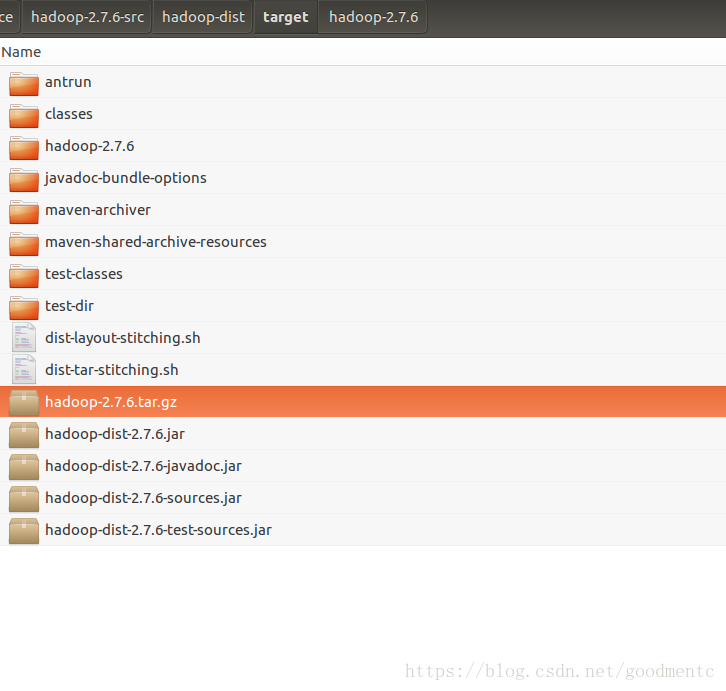Click hadoop-dist-2.7.6.jar package icon
Image resolution: width=726 pixels, height=691 pixels.
24,434
